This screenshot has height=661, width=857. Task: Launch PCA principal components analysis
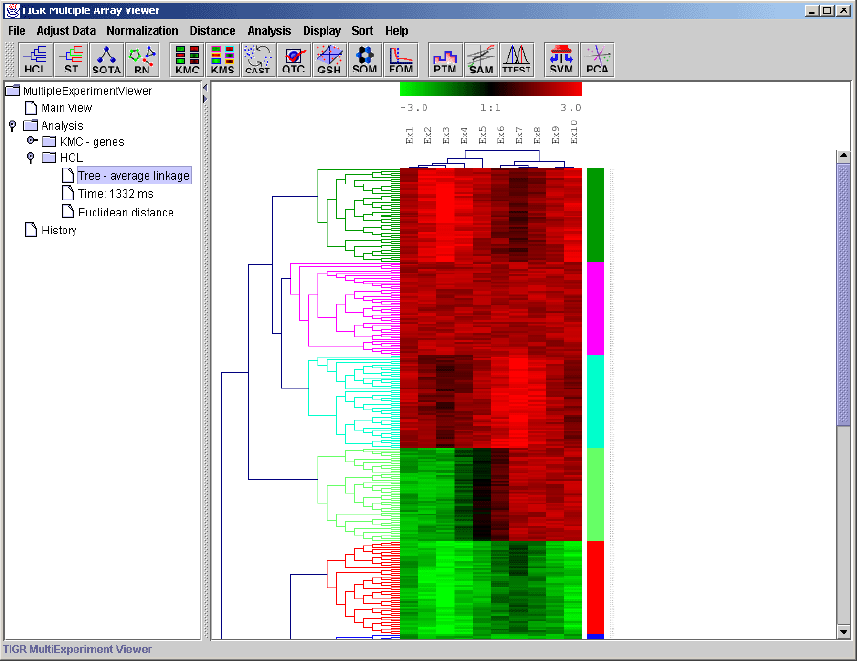click(x=598, y=60)
